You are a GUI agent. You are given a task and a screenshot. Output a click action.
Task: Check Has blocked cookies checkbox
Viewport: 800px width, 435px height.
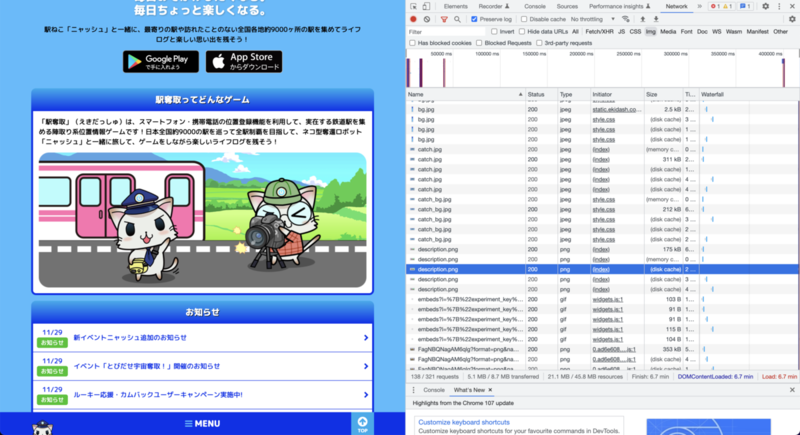(412, 43)
